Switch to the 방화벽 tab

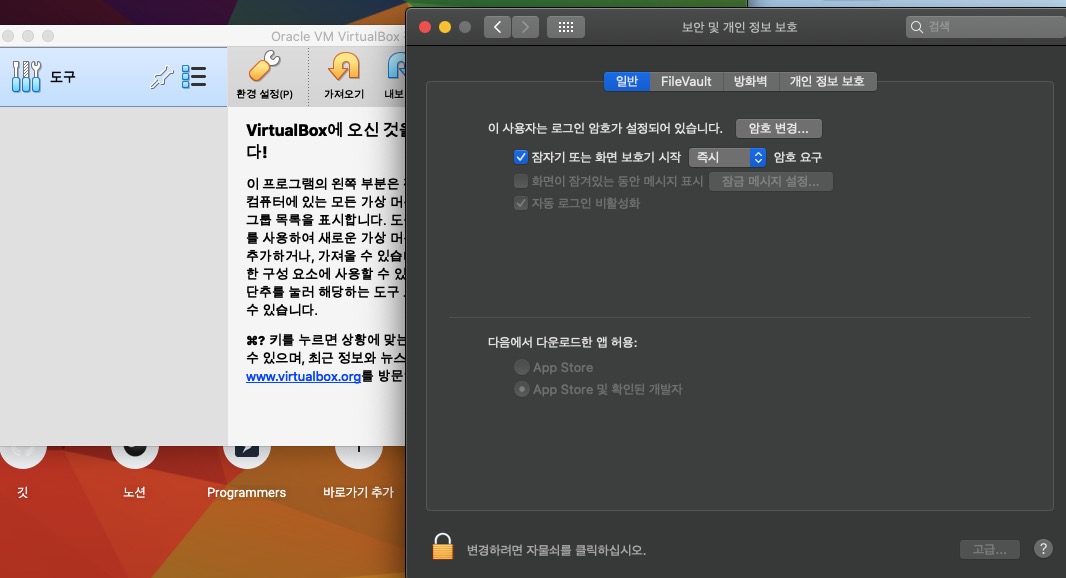(751, 81)
